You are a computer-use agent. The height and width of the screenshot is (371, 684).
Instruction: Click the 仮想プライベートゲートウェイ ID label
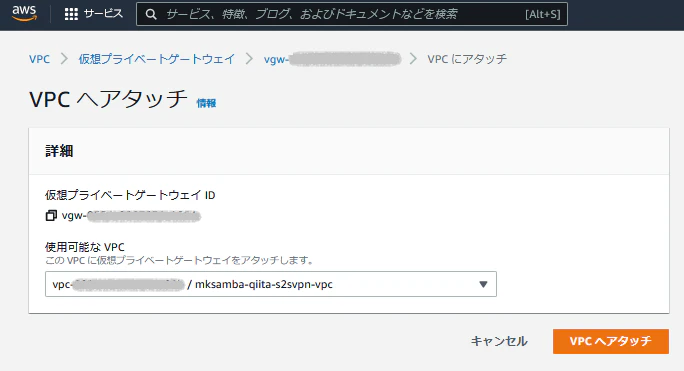(130, 195)
